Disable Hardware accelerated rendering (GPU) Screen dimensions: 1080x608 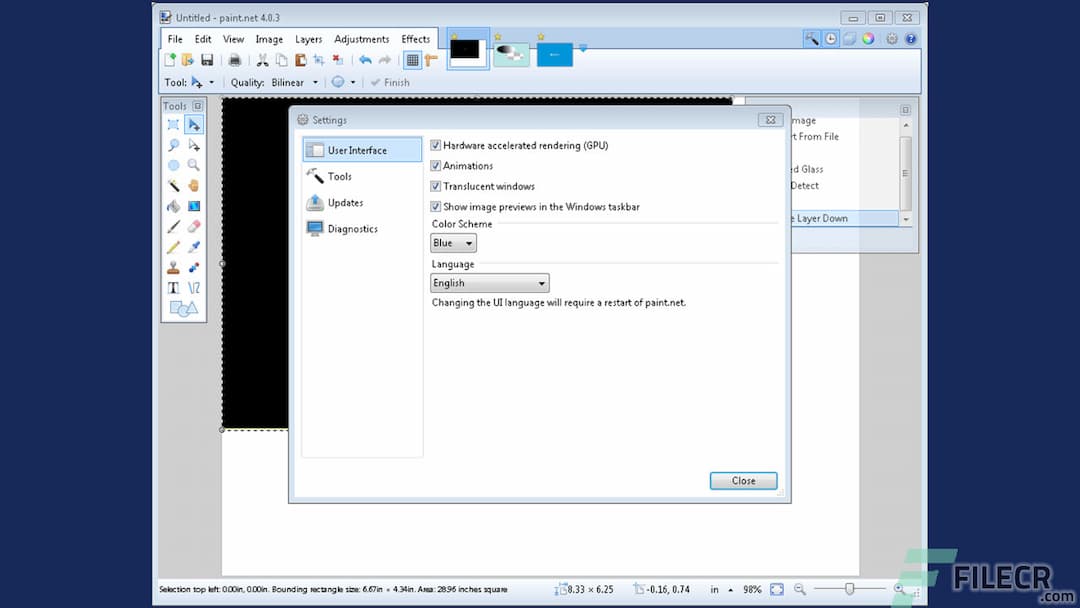point(436,144)
